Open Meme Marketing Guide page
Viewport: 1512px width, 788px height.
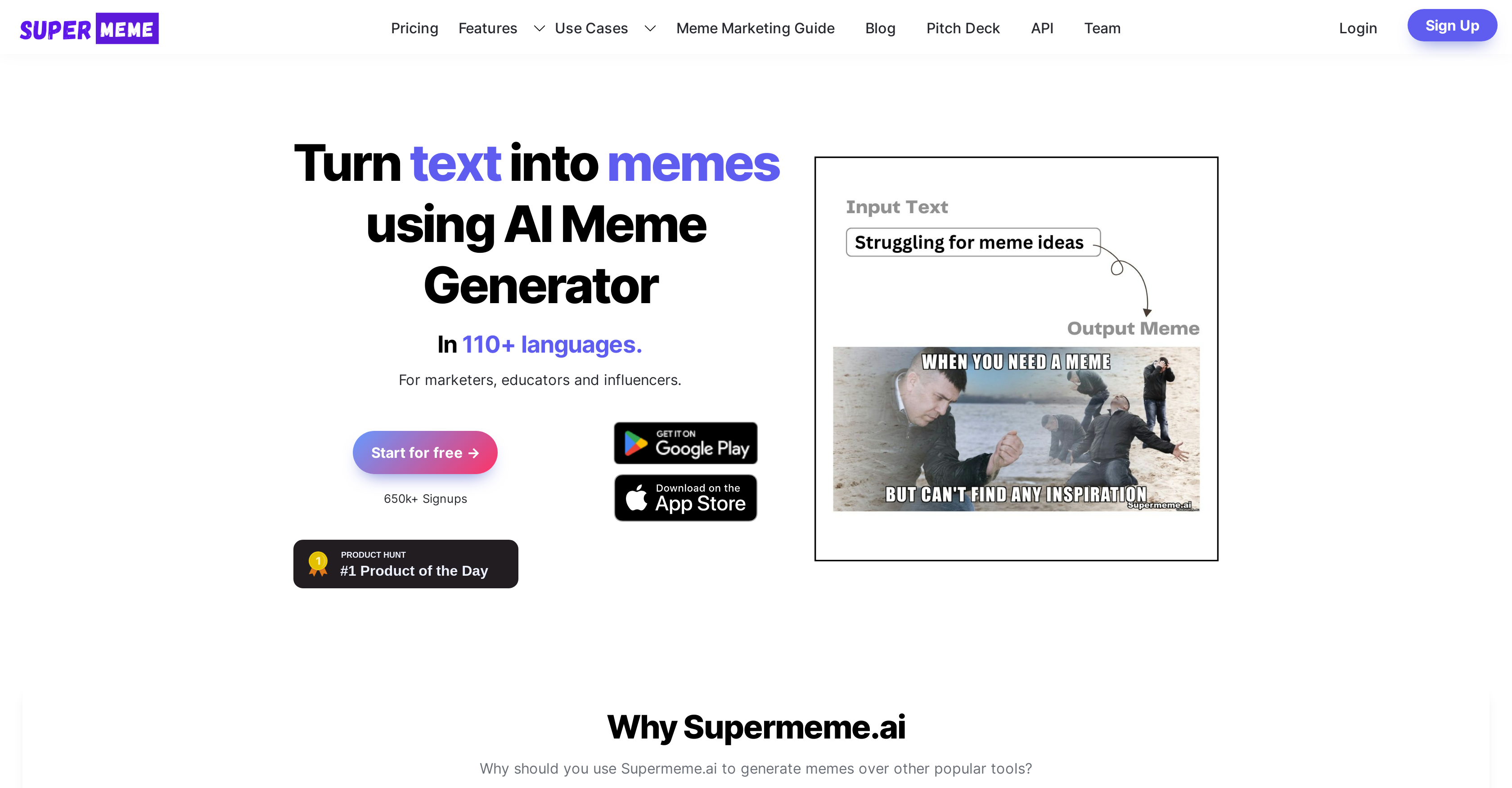coord(755,28)
